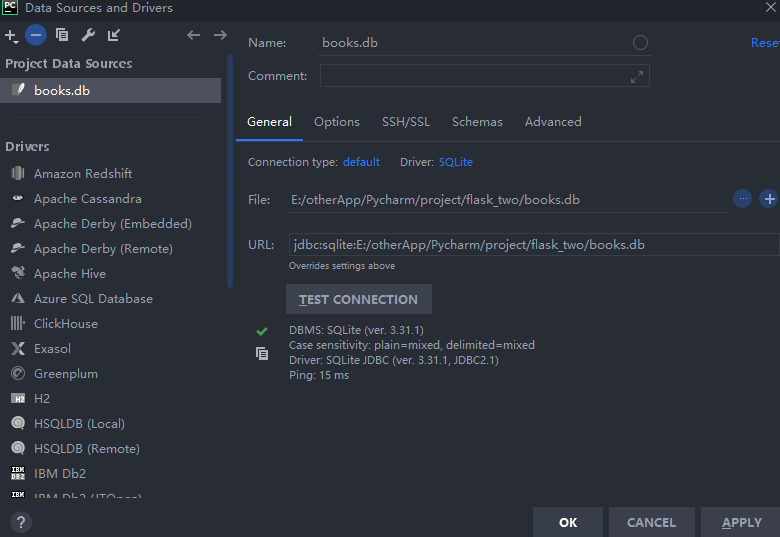Click the Apache Cassandra eye icon
This screenshot has height=537, width=780.
coord(18,198)
